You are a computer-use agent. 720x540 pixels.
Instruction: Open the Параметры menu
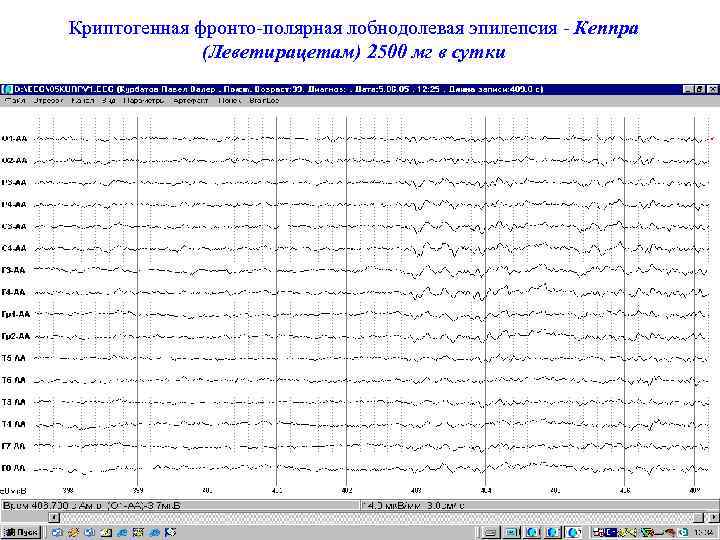(144, 100)
